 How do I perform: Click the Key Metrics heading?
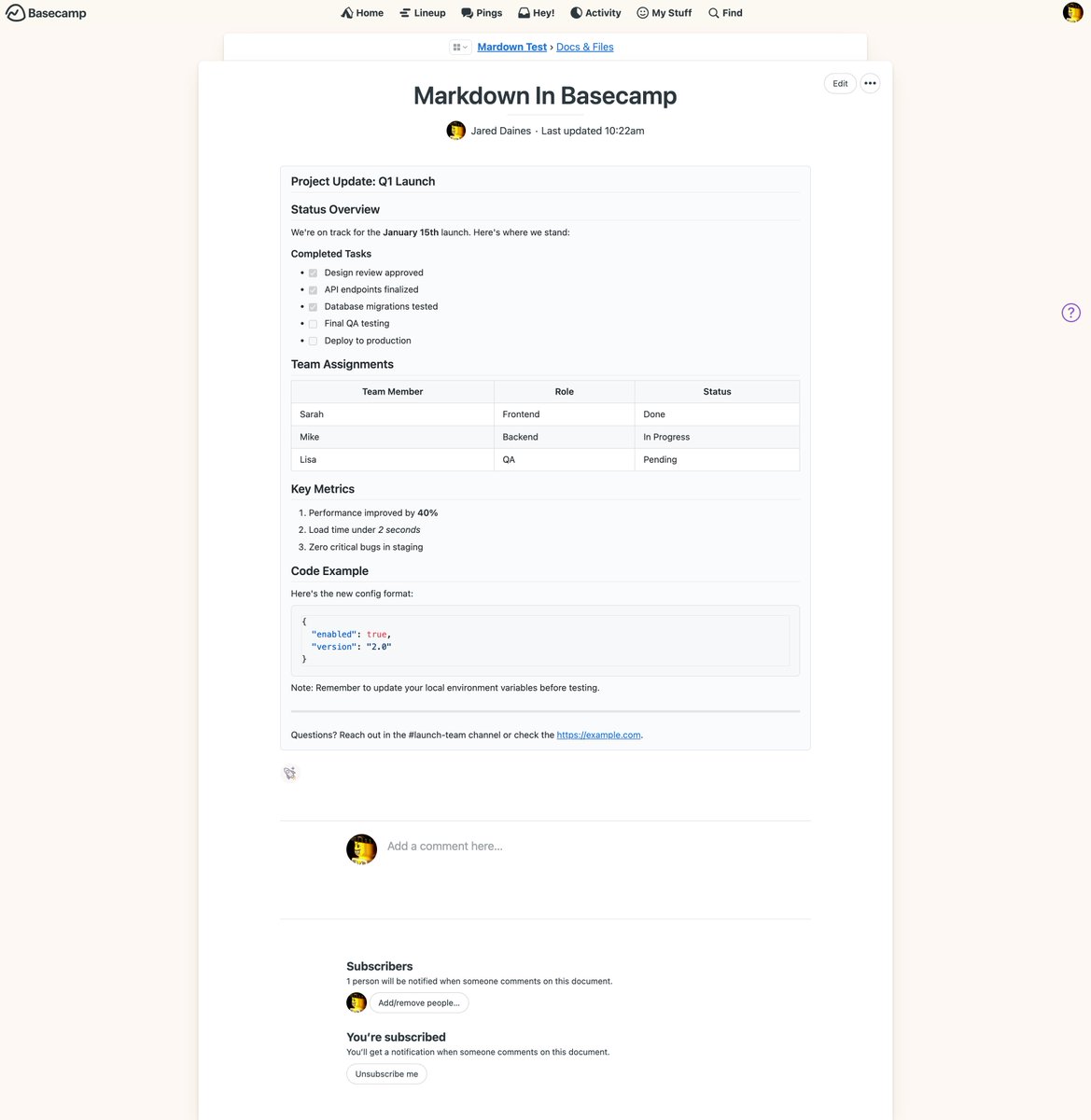coord(323,489)
